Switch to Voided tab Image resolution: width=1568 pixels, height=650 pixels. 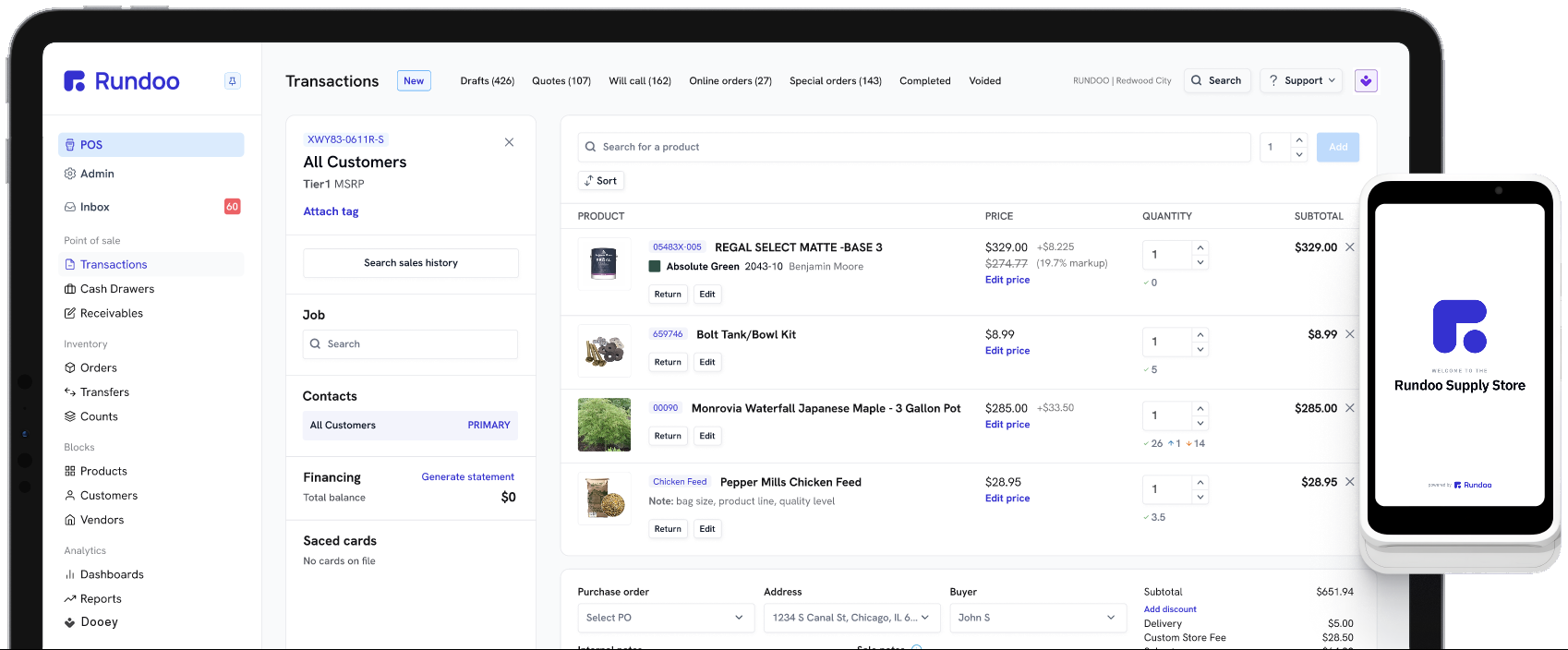coord(985,81)
